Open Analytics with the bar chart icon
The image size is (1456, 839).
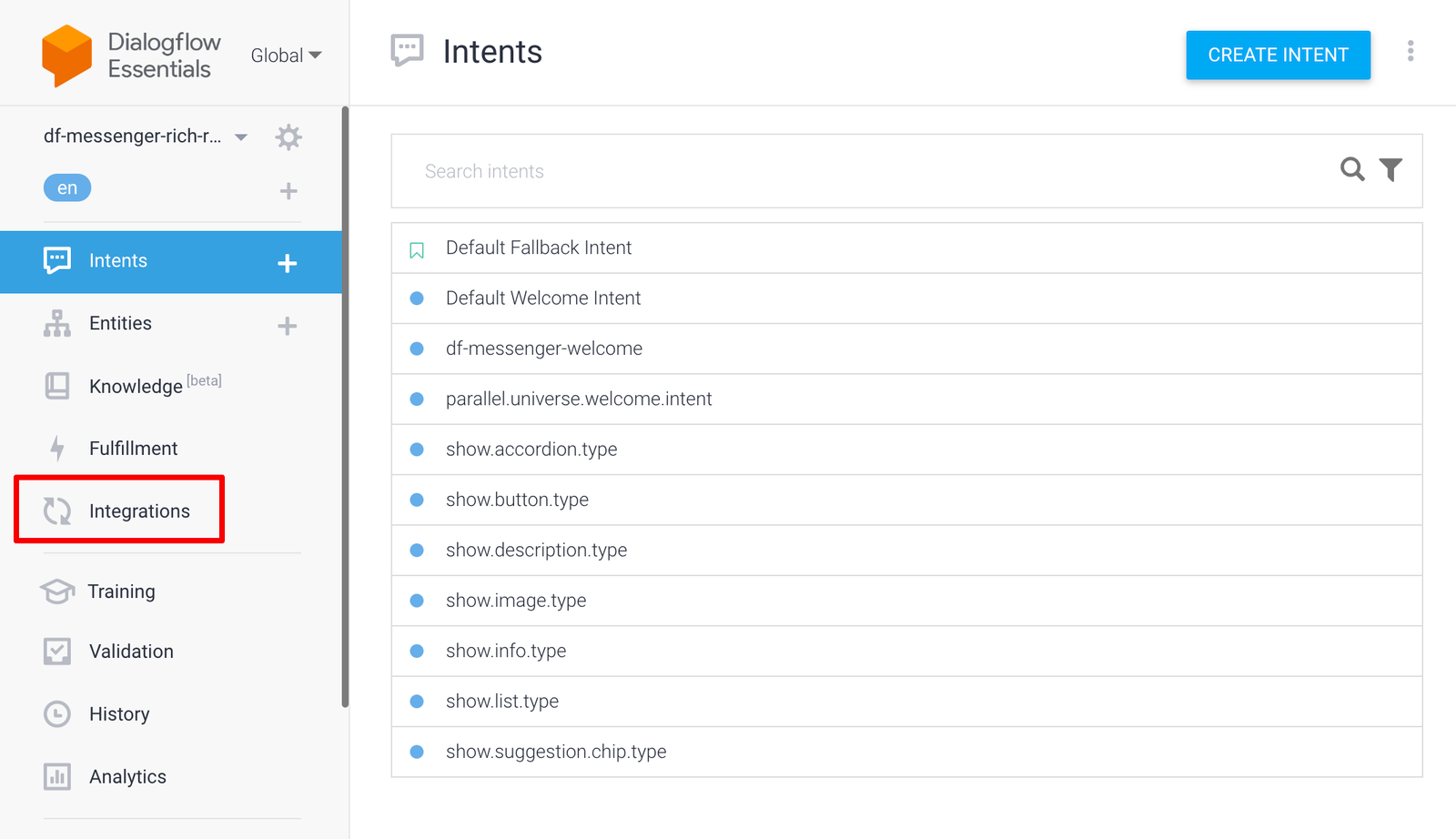[x=56, y=776]
